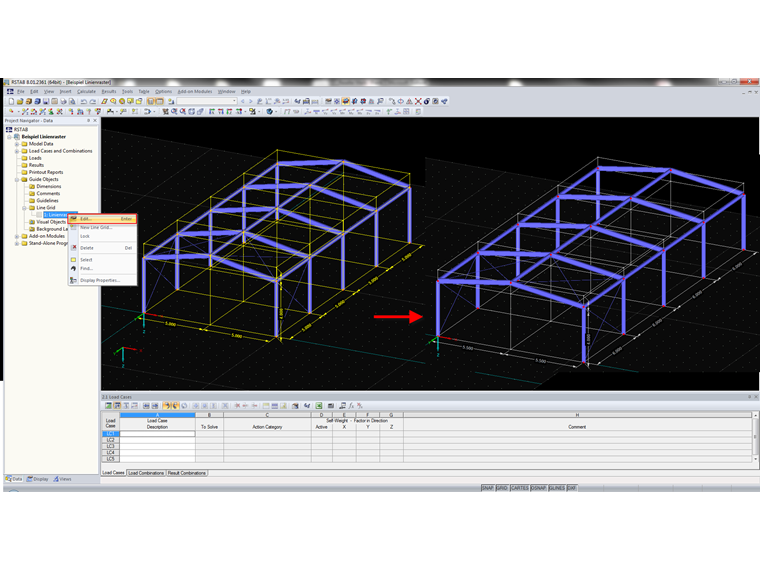760x570 pixels.
Task: Open the Calculate menu
Action: coord(86,91)
